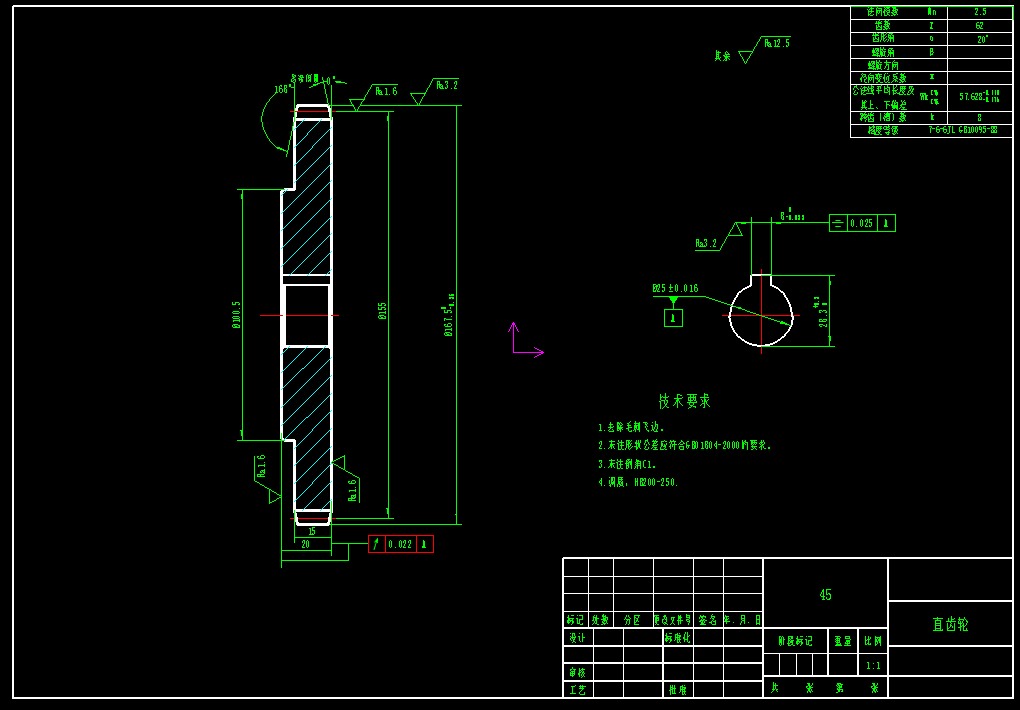This screenshot has width=1020, height=710.
Task: Select the runout tolerance frame showing 0.022
Action: pyautogui.click(x=401, y=544)
